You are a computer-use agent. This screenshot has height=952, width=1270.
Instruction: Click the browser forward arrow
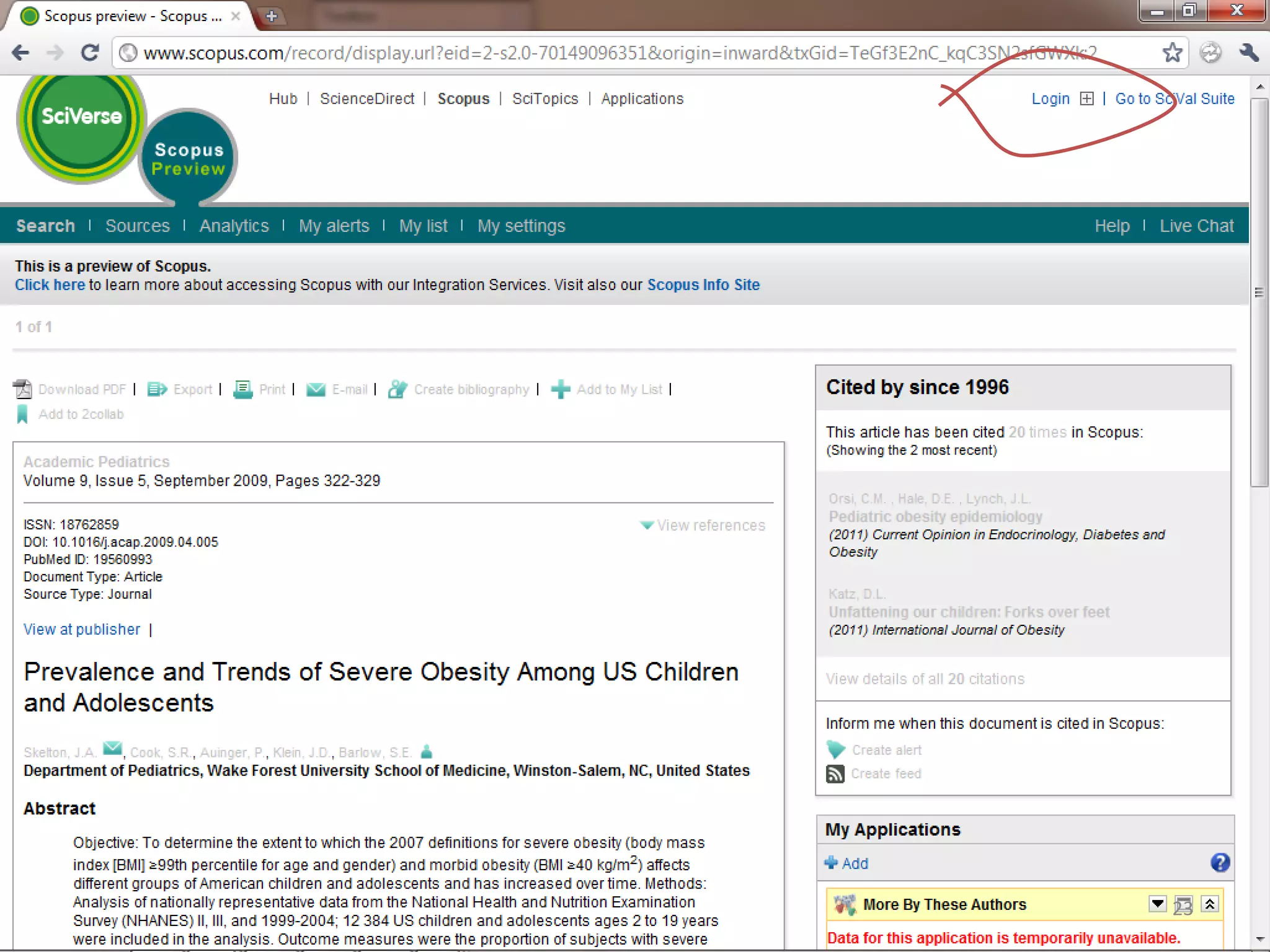pos(56,53)
